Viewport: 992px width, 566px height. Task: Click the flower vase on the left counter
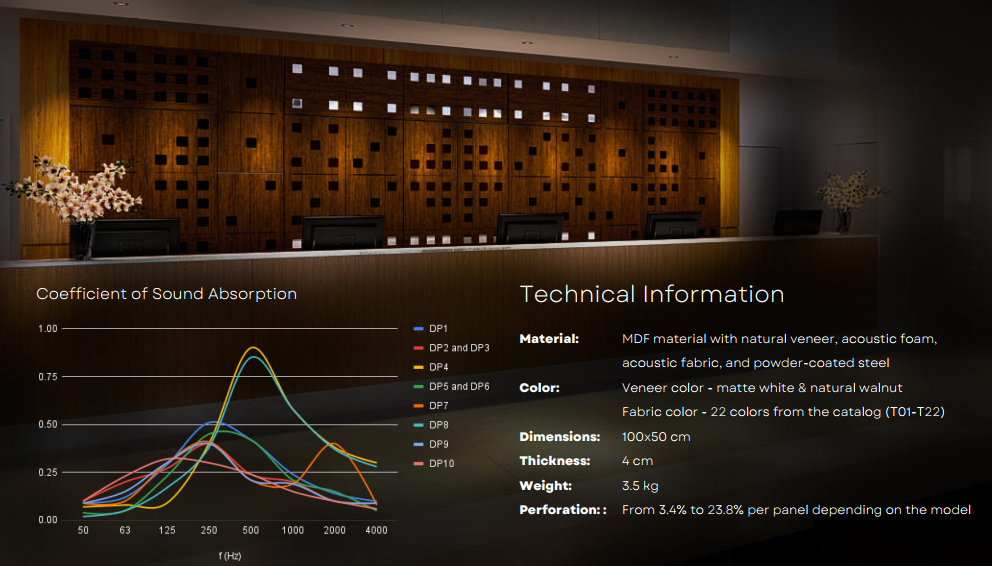[x=80, y=237]
